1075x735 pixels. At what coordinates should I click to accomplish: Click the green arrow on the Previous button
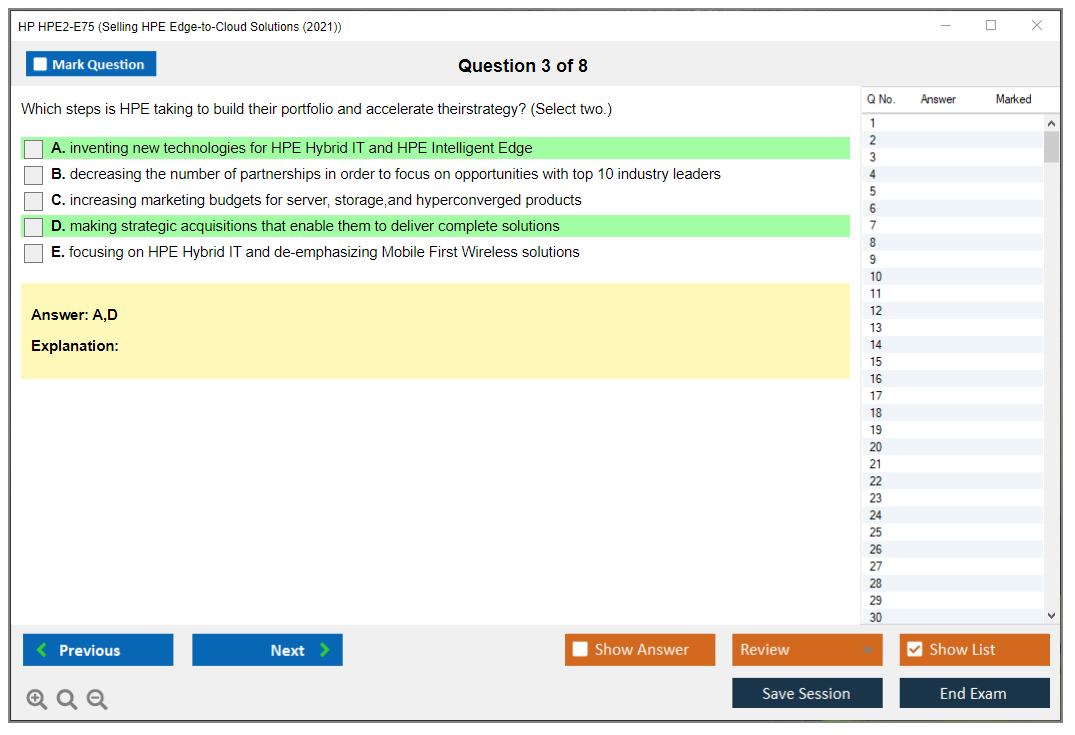tap(41, 650)
